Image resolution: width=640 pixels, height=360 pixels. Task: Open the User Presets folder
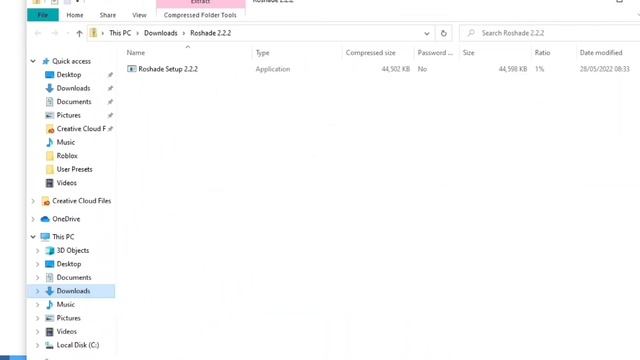click(74, 169)
